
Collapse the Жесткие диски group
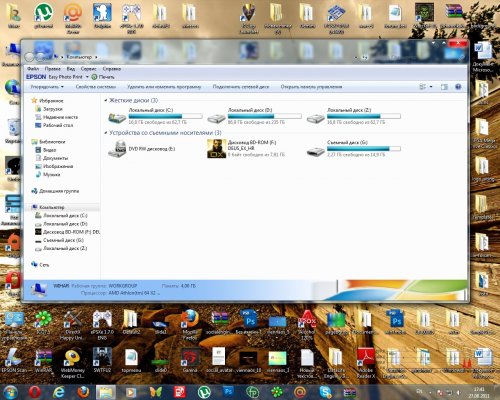106,100
